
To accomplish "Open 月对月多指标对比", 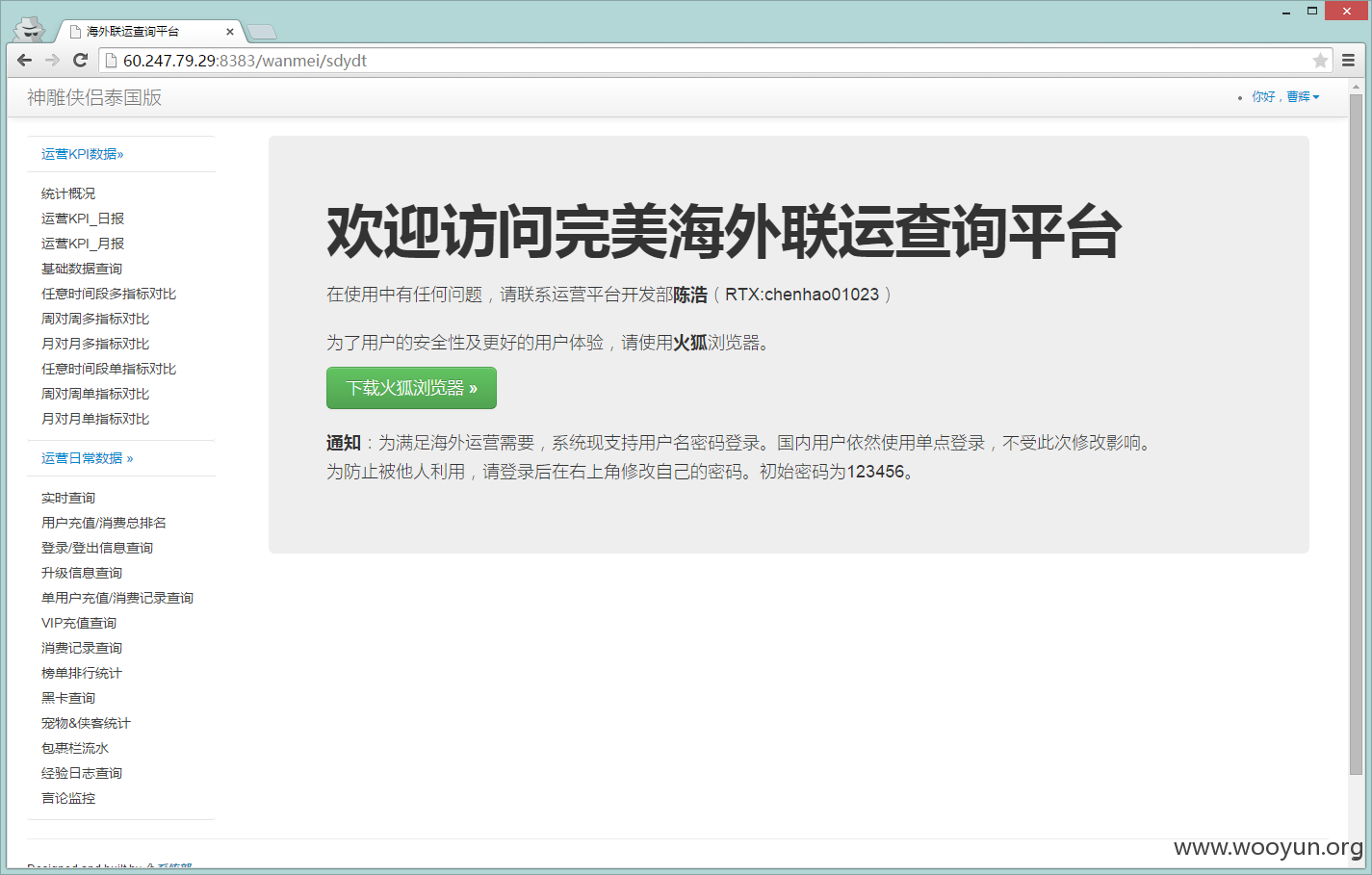I will point(95,344).
